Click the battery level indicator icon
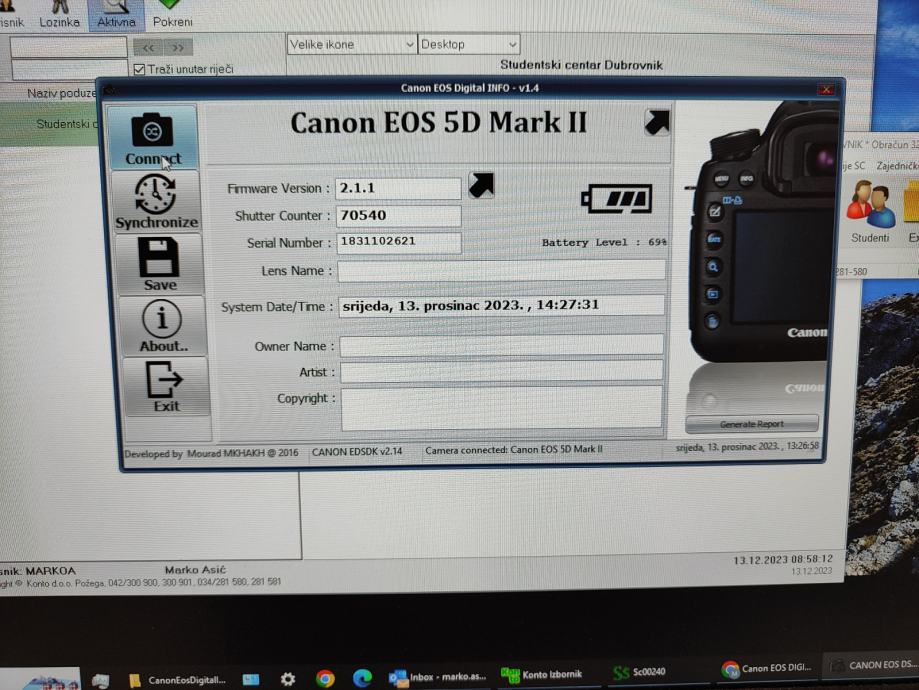919x690 pixels. click(x=616, y=199)
